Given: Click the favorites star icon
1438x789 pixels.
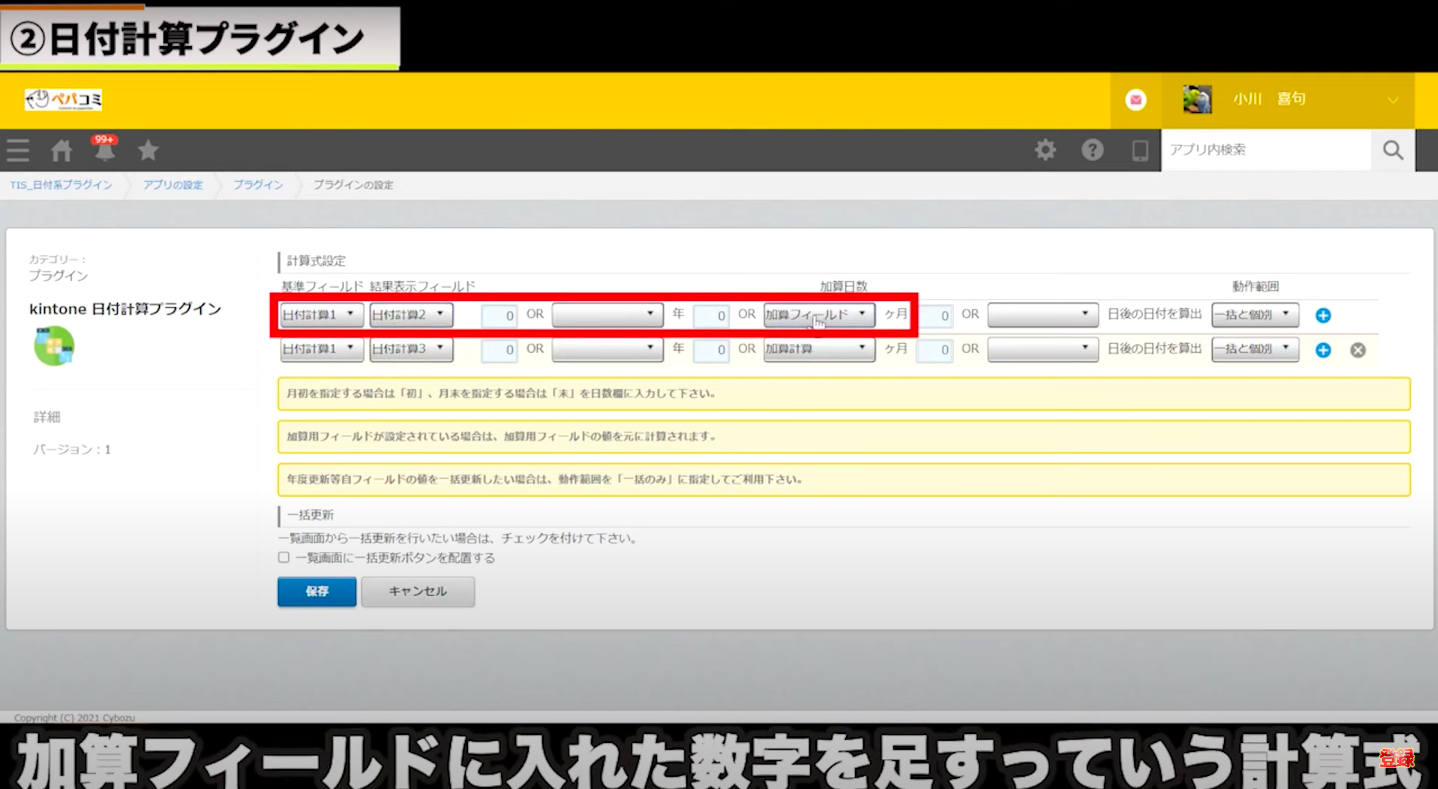Looking at the screenshot, I should (x=148, y=151).
